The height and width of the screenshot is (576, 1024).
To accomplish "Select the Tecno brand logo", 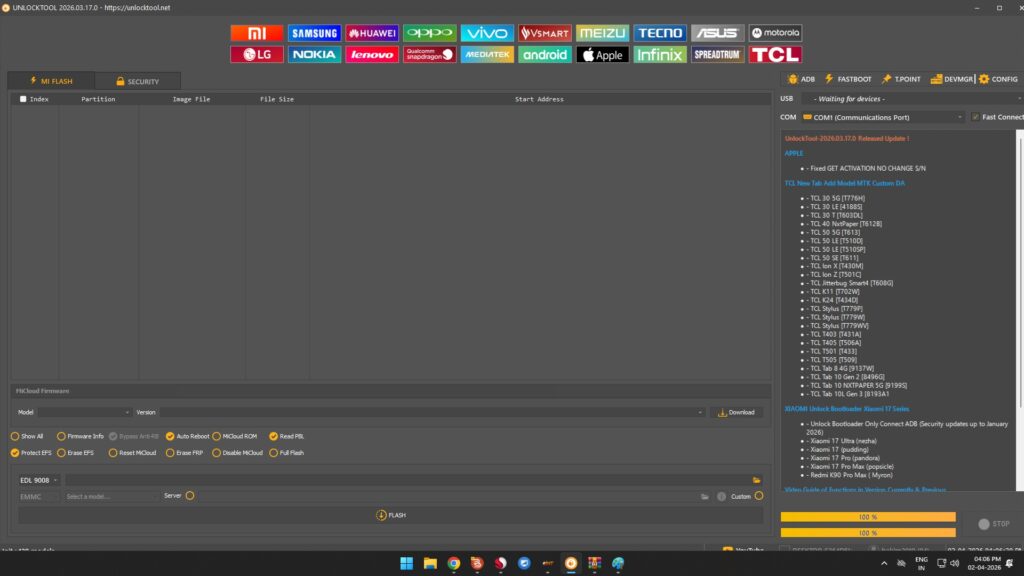I will point(660,33).
